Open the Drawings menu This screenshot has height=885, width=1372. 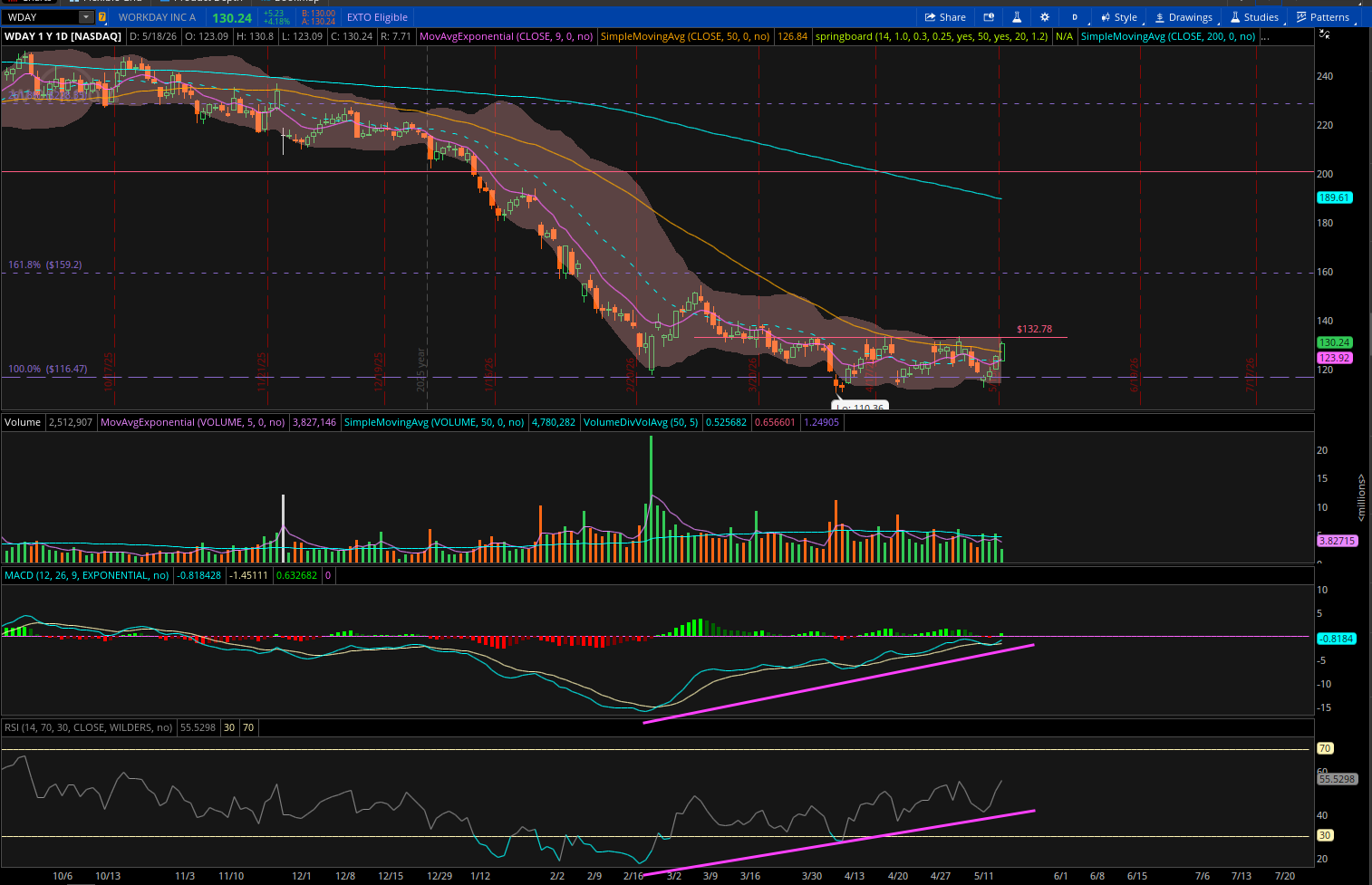pos(1184,17)
